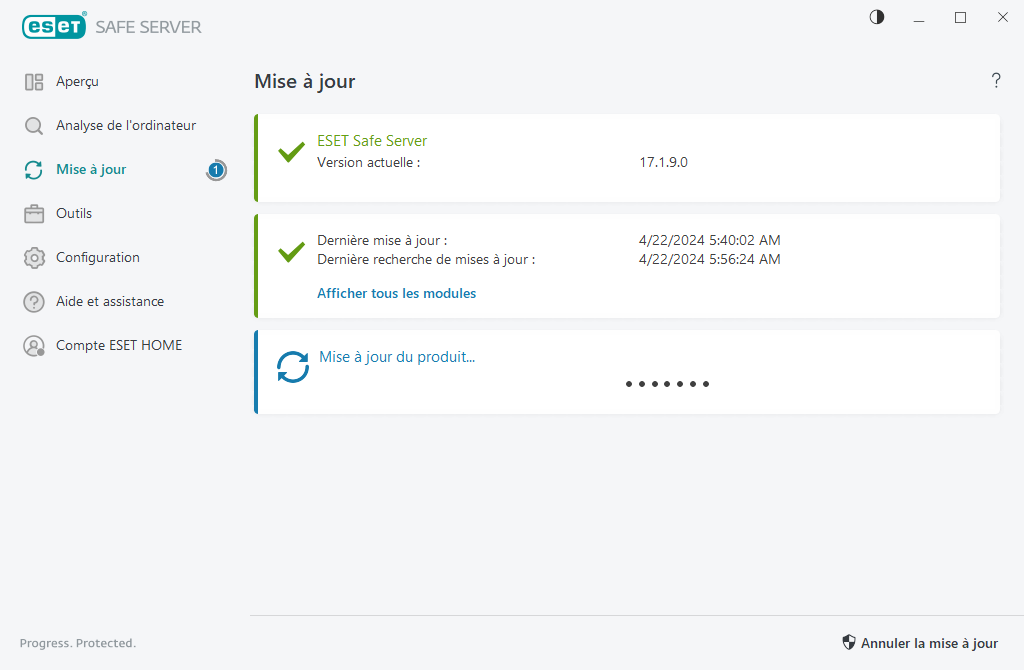This screenshot has width=1024, height=670.
Task: Click the Configuration gear icon
Action: (x=34, y=258)
